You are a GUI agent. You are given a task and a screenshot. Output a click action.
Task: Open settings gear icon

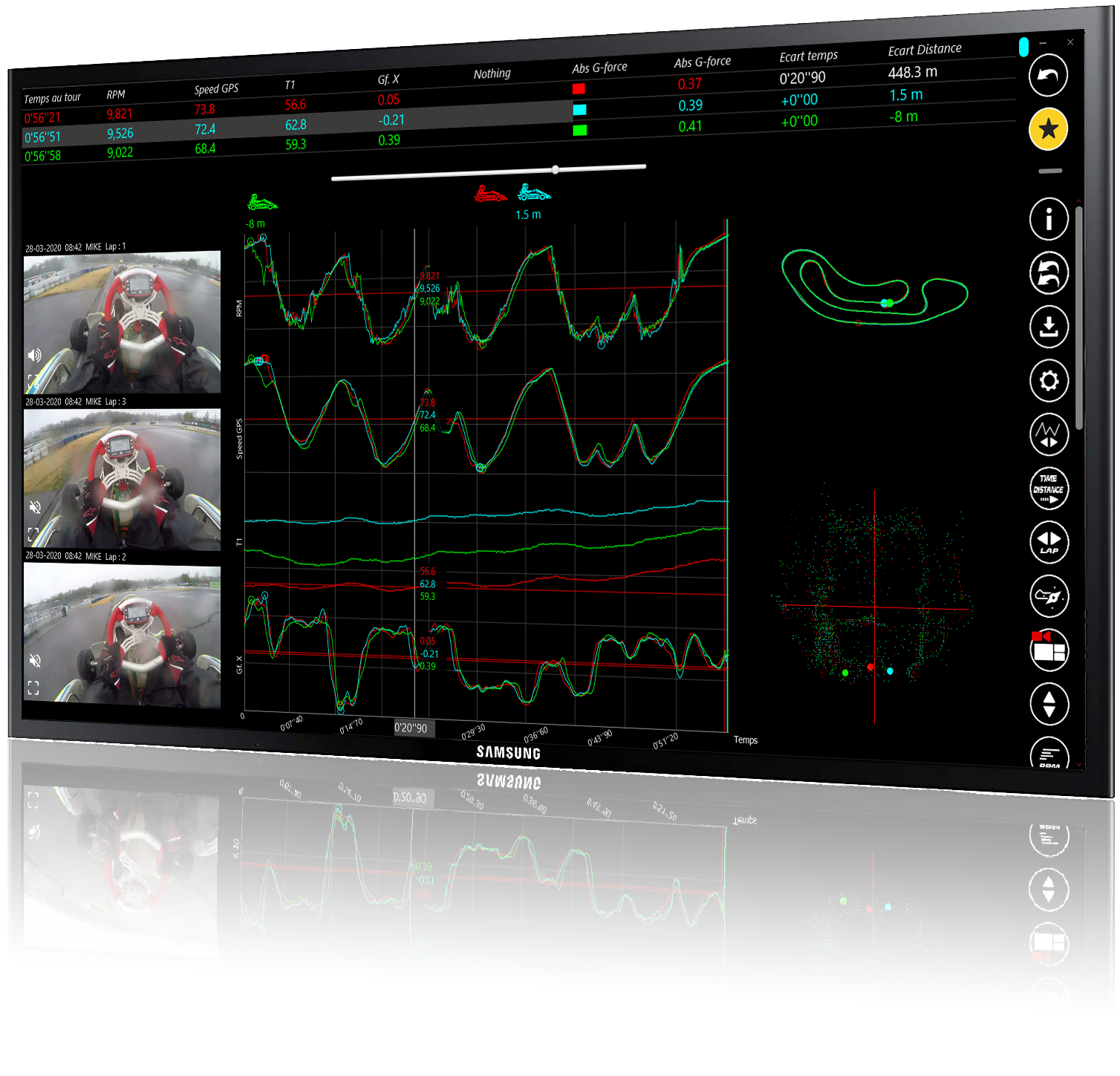click(1049, 381)
